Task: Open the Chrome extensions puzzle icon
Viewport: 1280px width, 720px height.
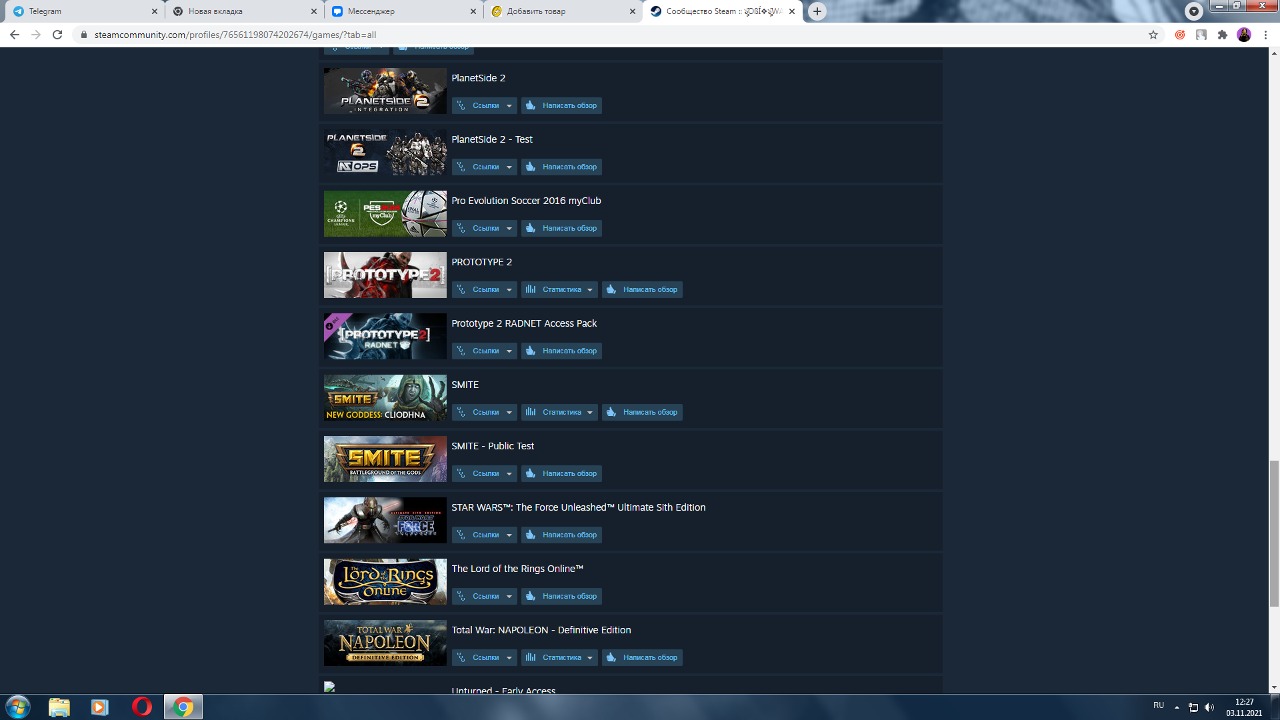Action: (1222, 34)
